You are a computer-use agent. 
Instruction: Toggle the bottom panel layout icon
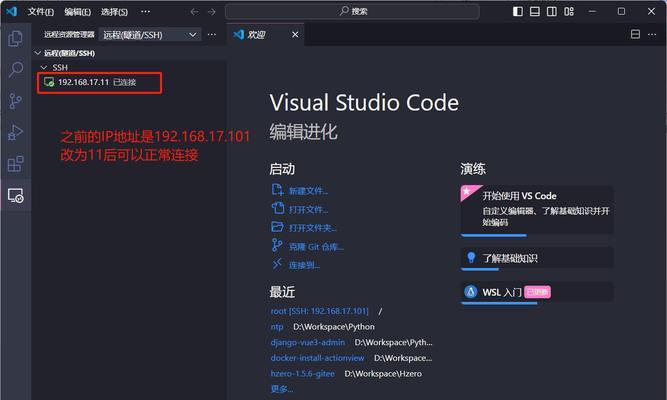535,11
